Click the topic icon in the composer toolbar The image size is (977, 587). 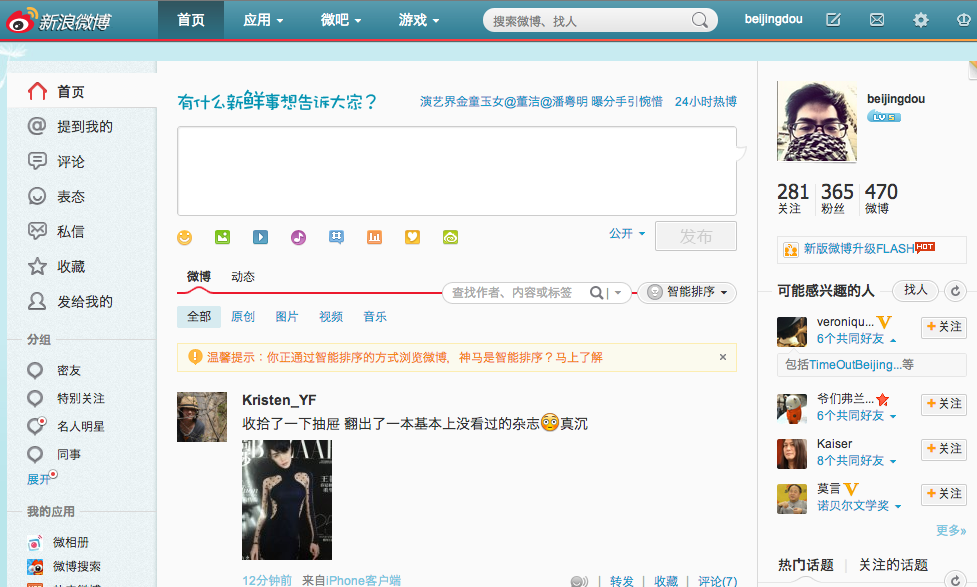click(x=336, y=237)
